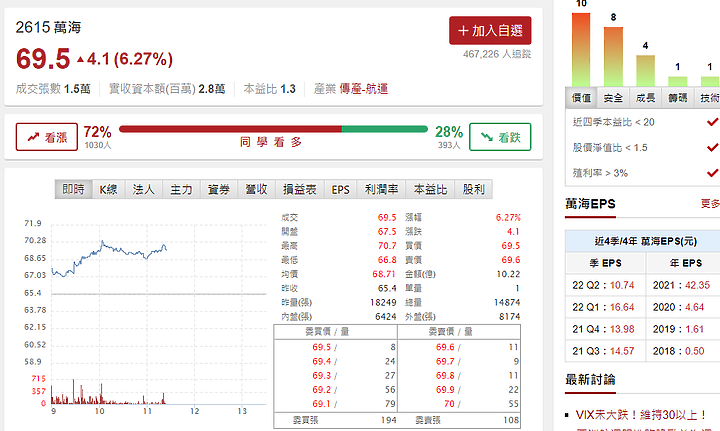
Task: Select the 即時 chart tab
Action: point(73,189)
